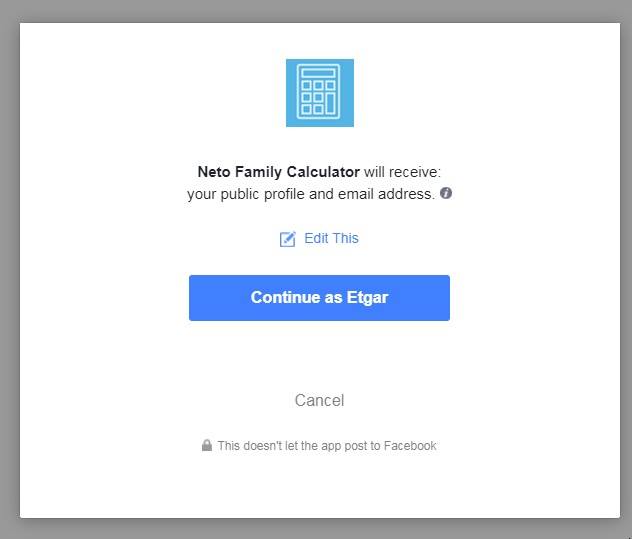Click the padlock icon at the bottom
Screen dimensions: 632x539
click(207, 446)
